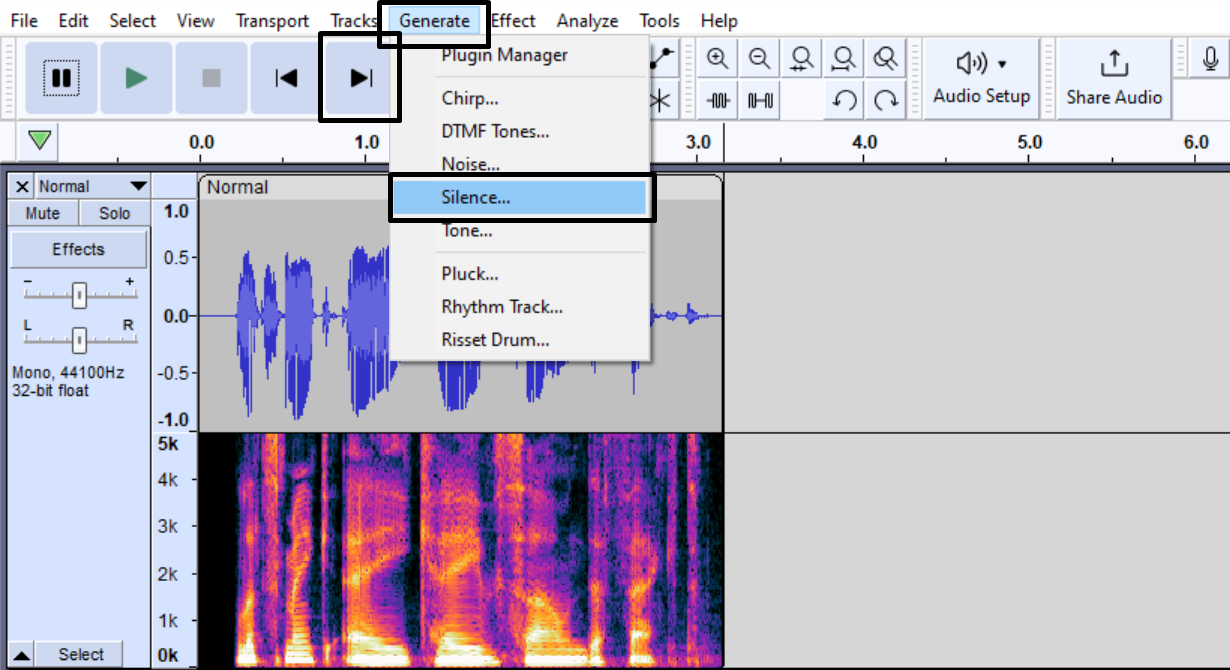This screenshot has width=1230, height=670.
Task: Silence the selected audio
Action: coord(759,99)
